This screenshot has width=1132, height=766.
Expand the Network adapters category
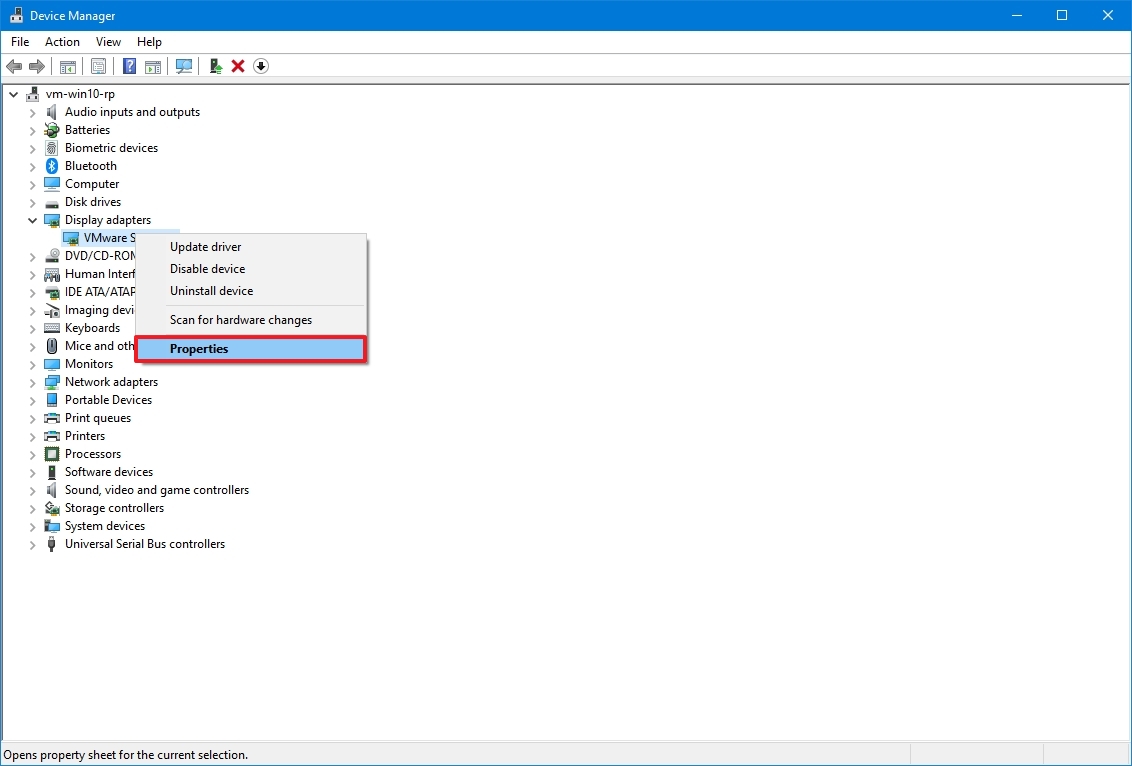pyautogui.click(x=31, y=381)
